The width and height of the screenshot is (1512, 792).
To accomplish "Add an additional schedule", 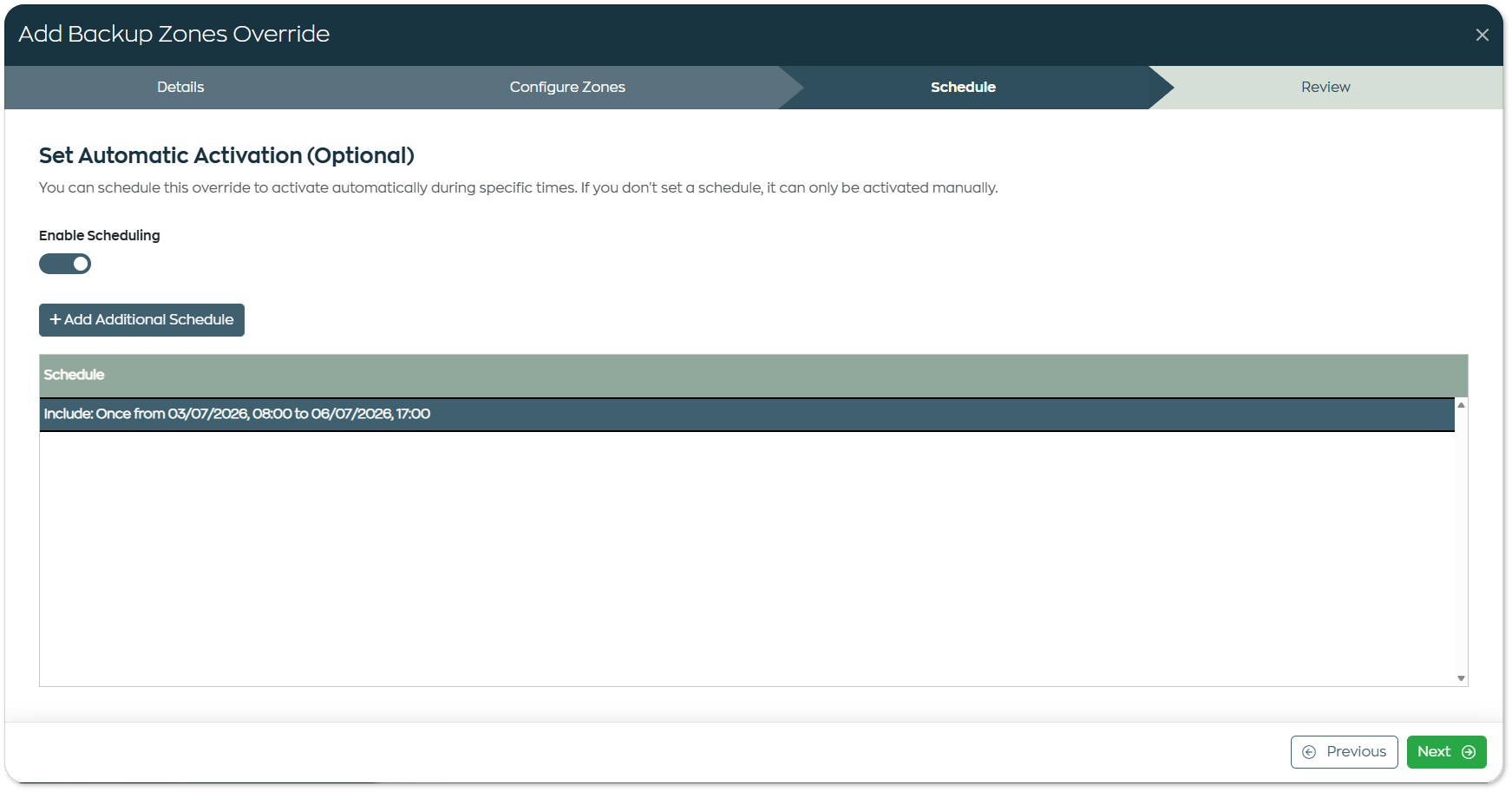I will click(141, 319).
